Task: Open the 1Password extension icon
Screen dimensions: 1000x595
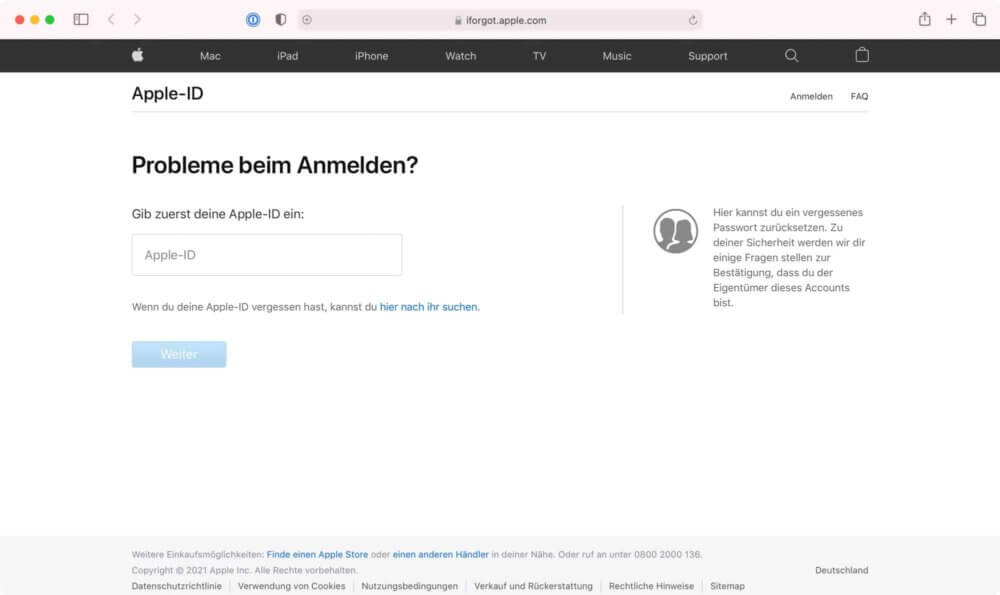Action: click(253, 20)
